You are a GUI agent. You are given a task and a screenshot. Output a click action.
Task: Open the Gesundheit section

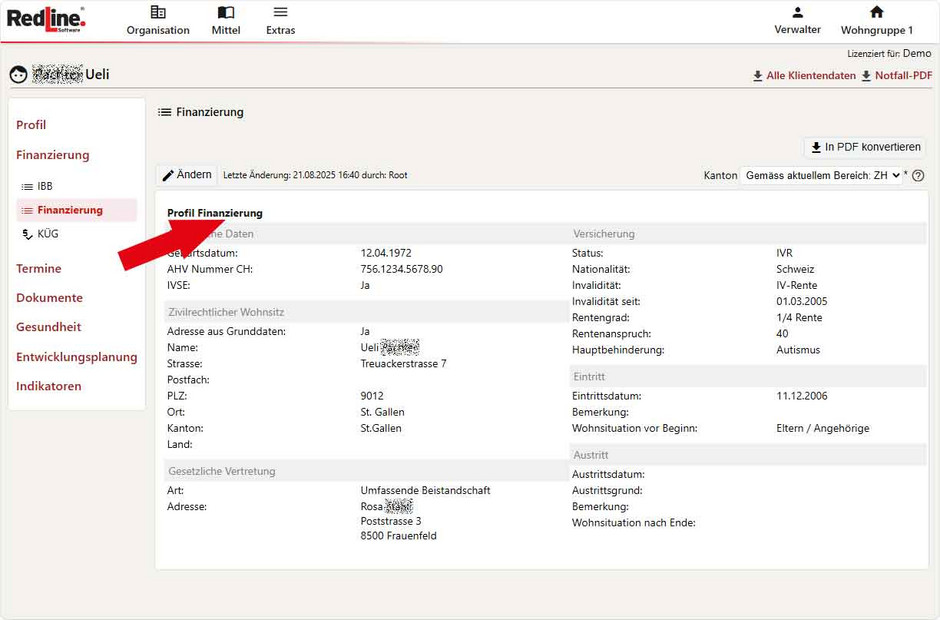[48, 327]
